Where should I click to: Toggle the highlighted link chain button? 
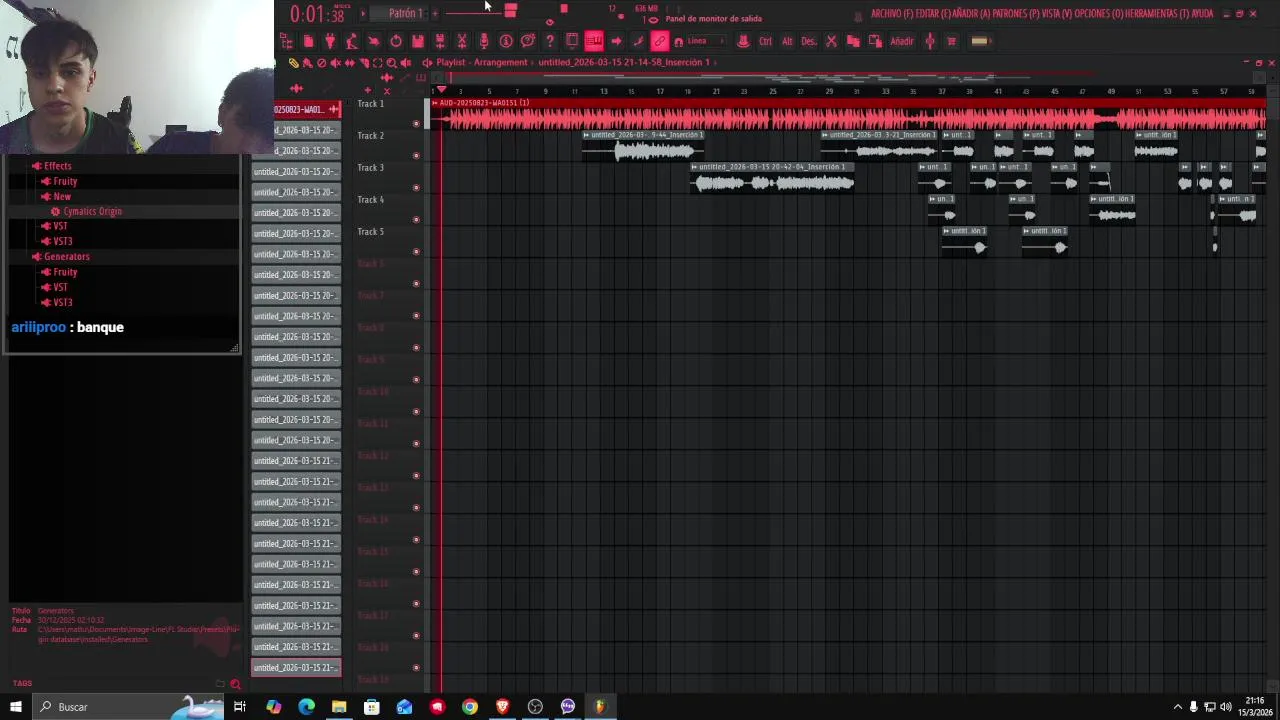click(659, 41)
